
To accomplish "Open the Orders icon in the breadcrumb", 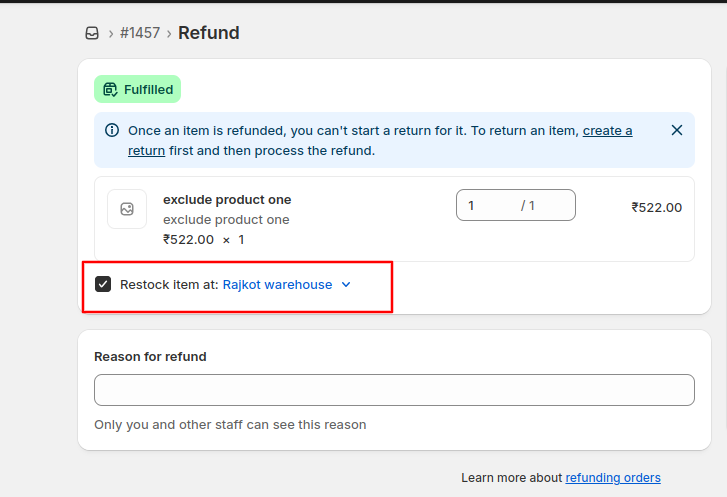I will pos(92,33).
